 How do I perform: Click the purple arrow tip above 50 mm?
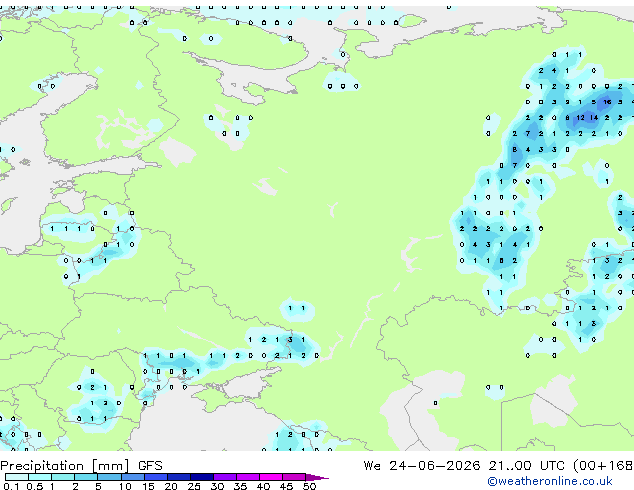[317, 477]
